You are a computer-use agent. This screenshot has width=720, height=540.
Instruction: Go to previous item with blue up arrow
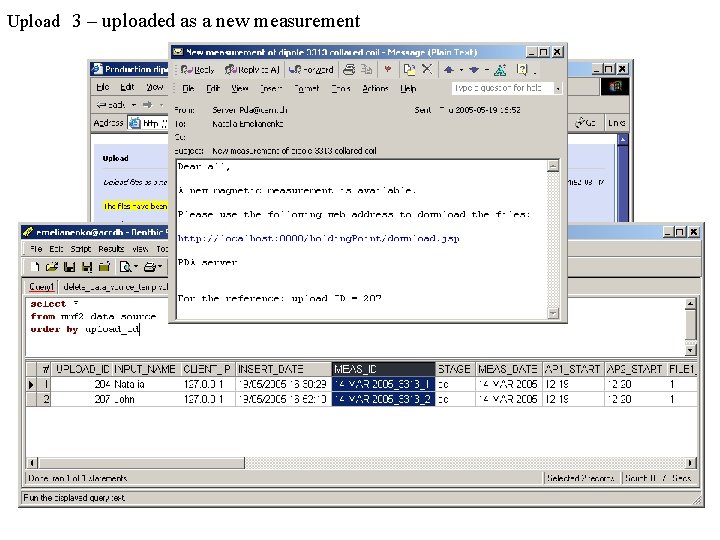(449, 70)
